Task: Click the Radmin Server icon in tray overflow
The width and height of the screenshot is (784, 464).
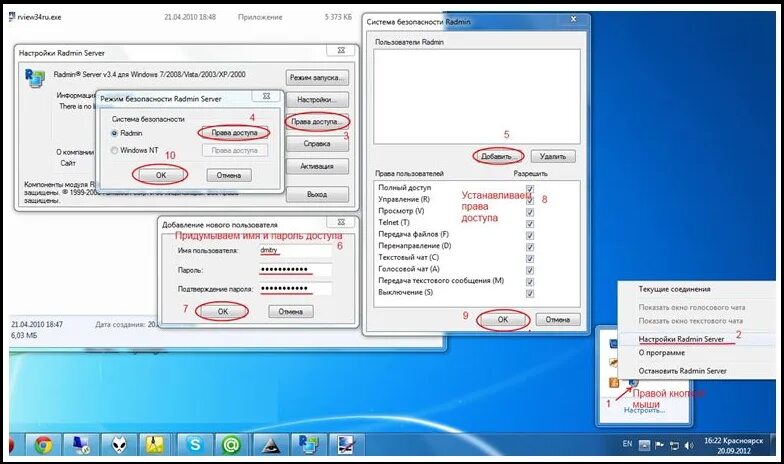Action: click(x=633, y=382)
